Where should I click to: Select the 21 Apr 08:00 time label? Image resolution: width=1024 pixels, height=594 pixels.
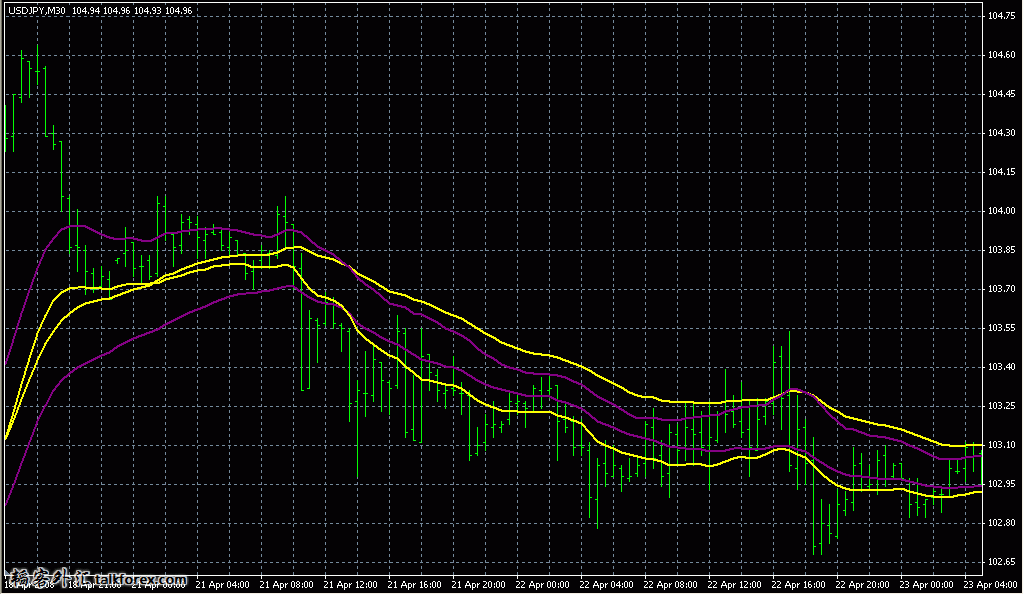point(286,585)
